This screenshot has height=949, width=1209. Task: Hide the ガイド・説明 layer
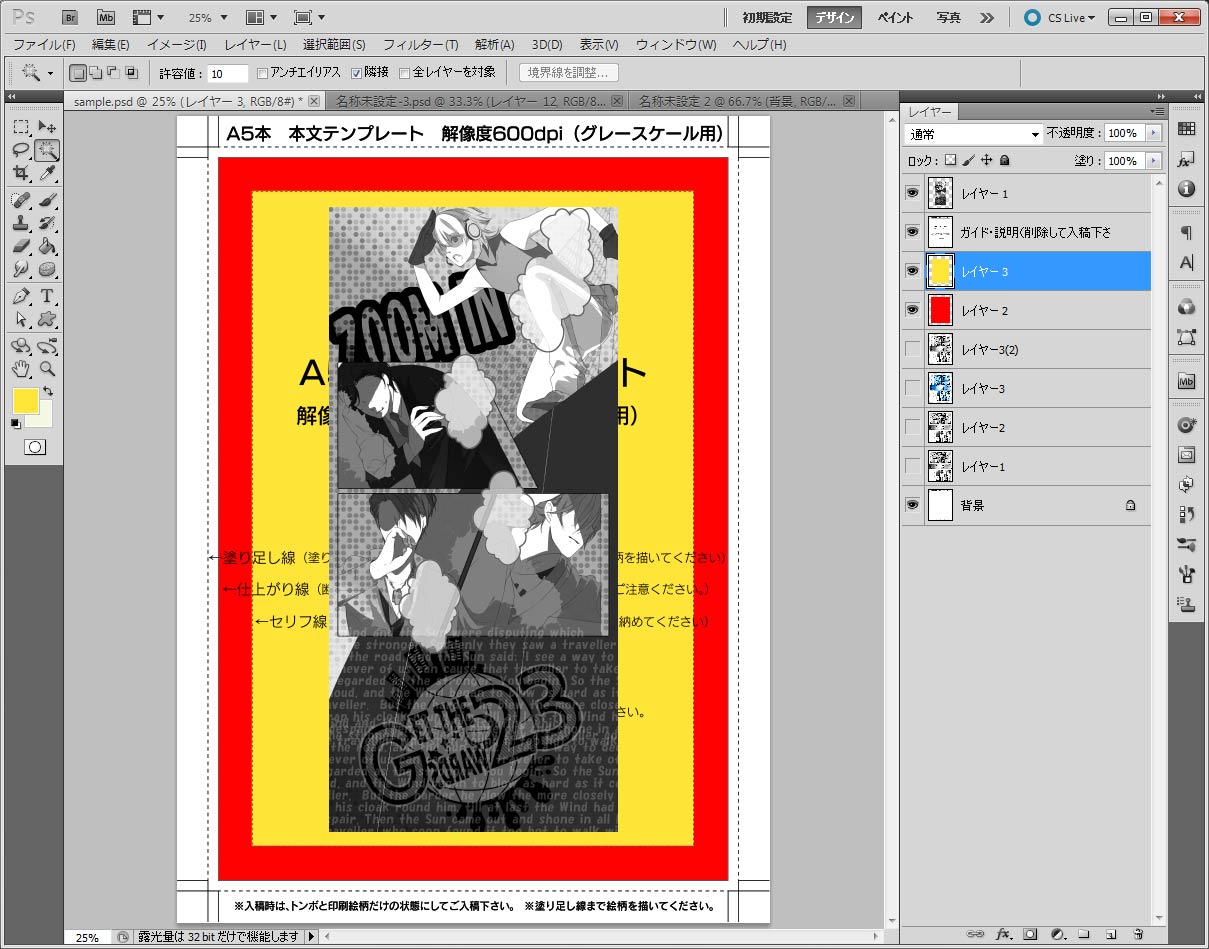[912, 232]
